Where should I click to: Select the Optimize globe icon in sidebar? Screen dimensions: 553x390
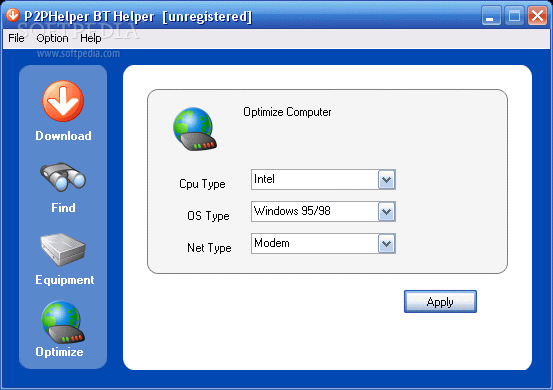click(63, 322)
